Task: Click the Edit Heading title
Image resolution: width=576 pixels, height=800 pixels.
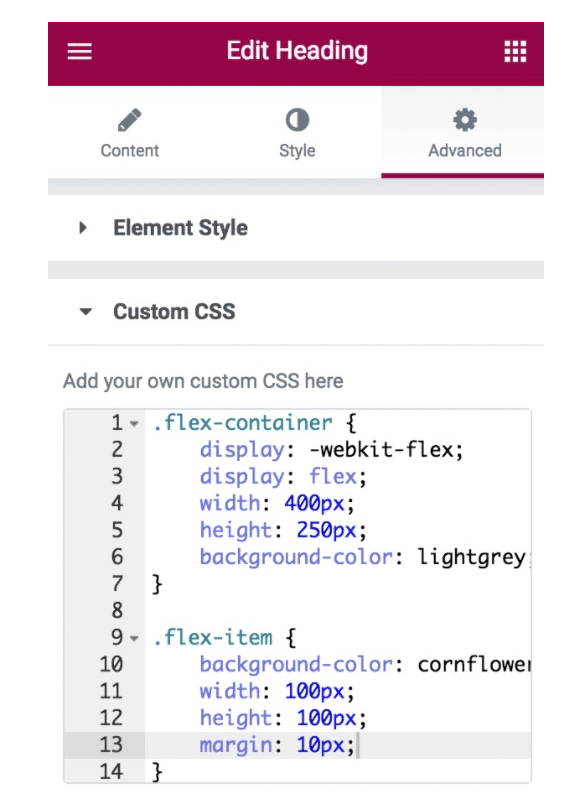Action: click(x=297, y=51)
